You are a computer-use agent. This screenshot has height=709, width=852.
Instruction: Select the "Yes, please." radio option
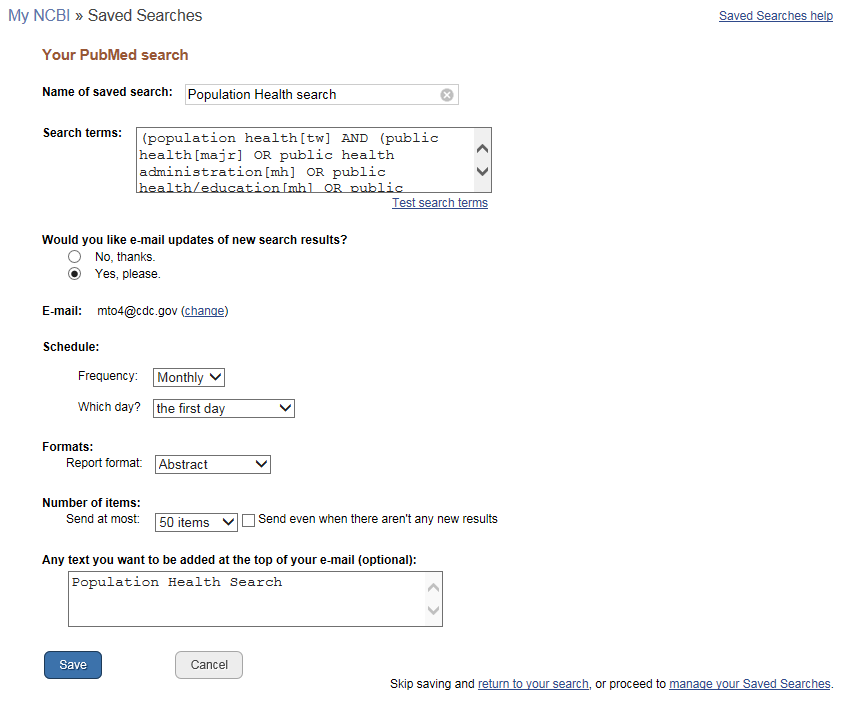pos(74,274)
